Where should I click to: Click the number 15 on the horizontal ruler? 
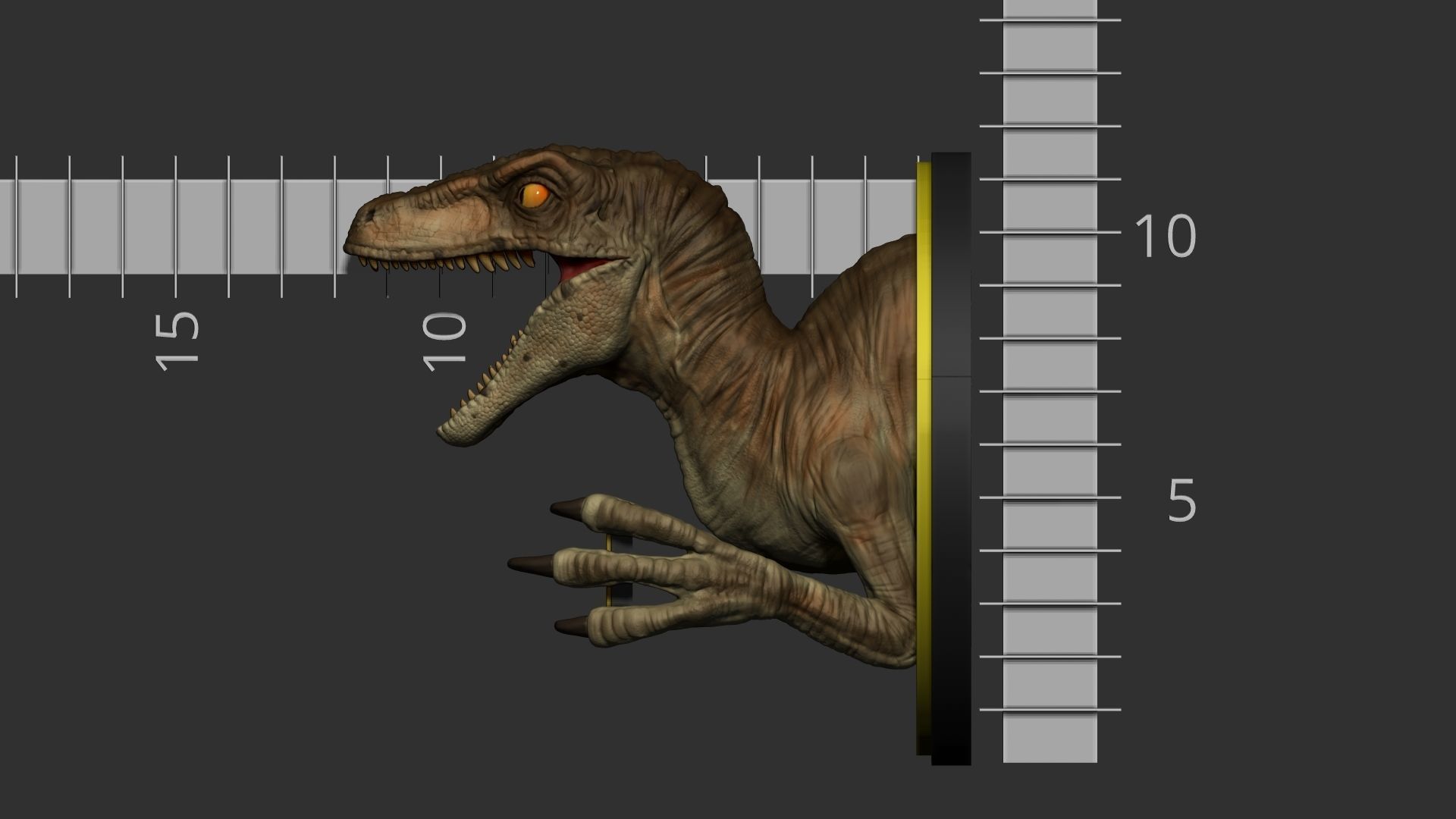[x=177, y=340]
